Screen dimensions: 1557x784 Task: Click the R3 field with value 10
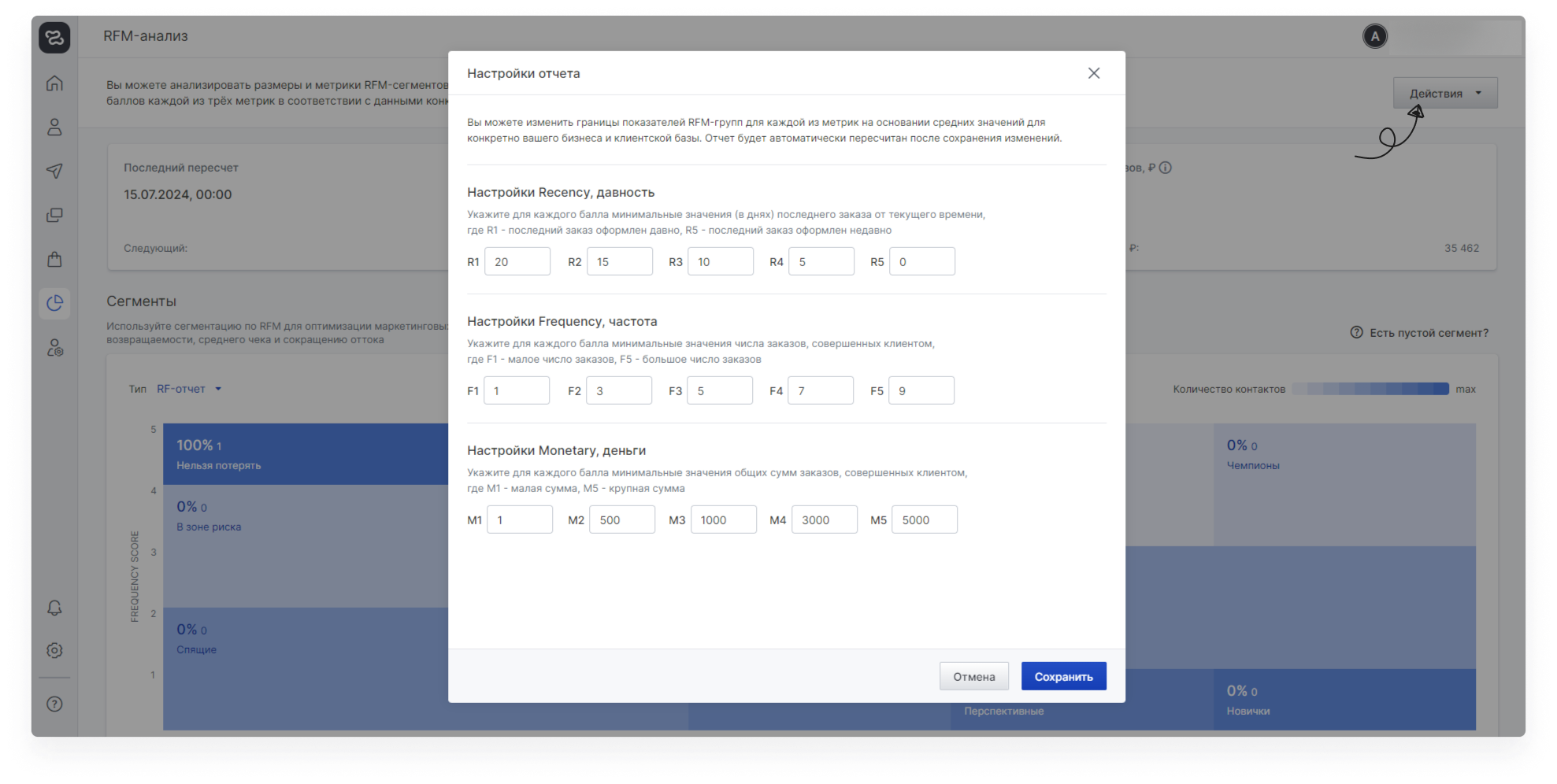[721, 261]
